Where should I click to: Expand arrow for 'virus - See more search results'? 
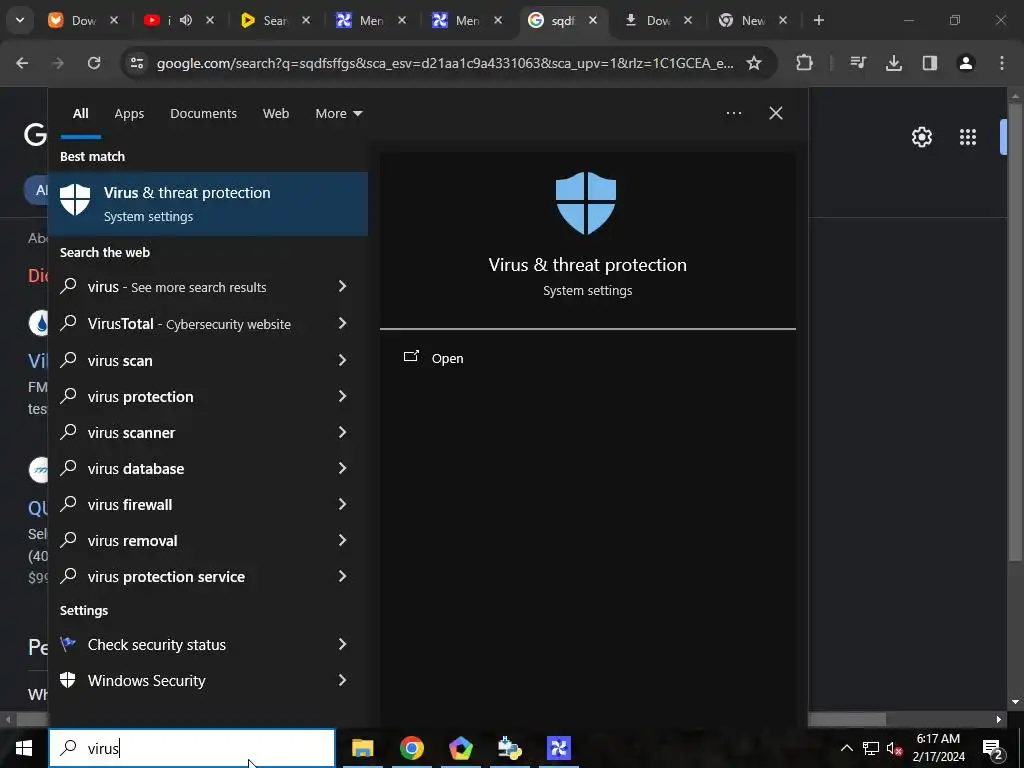342,286
